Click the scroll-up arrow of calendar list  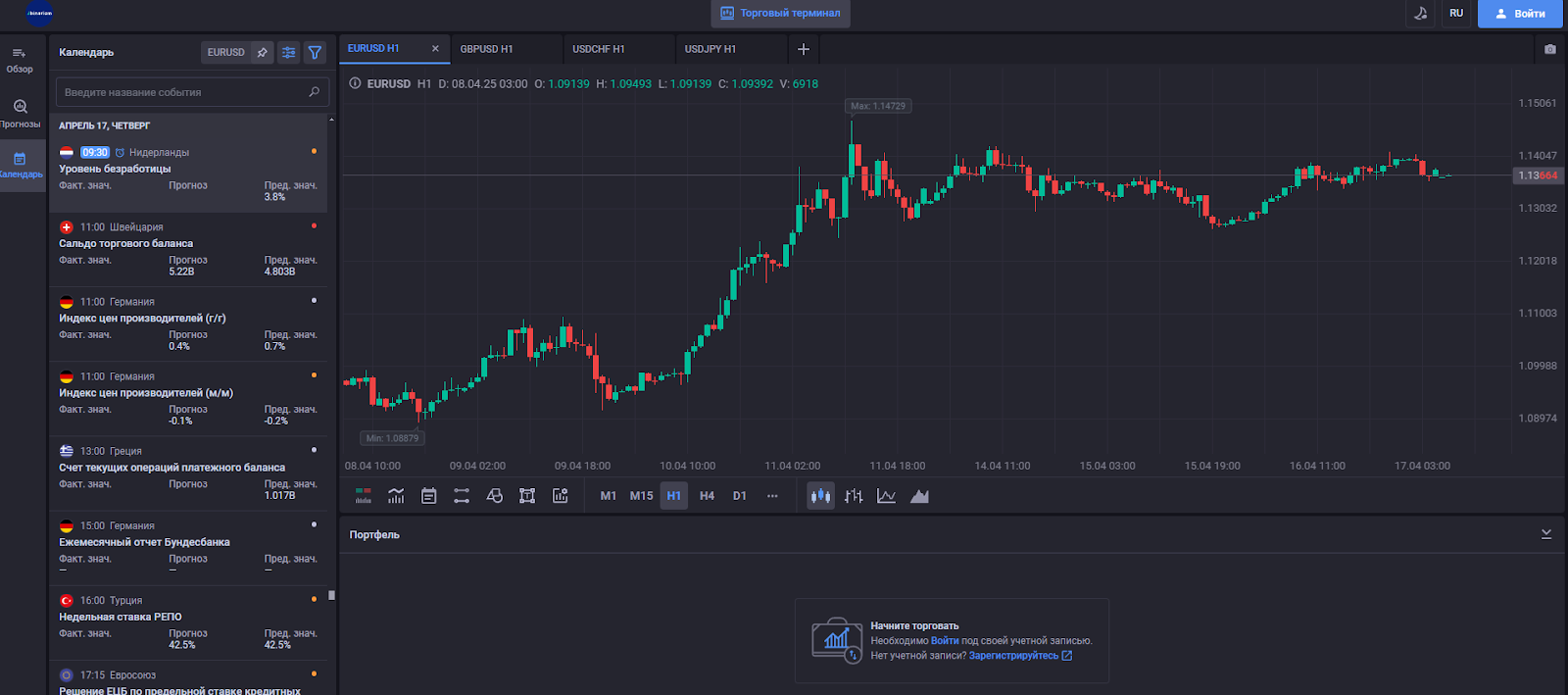pyautogui.click(x=331, y=120)
